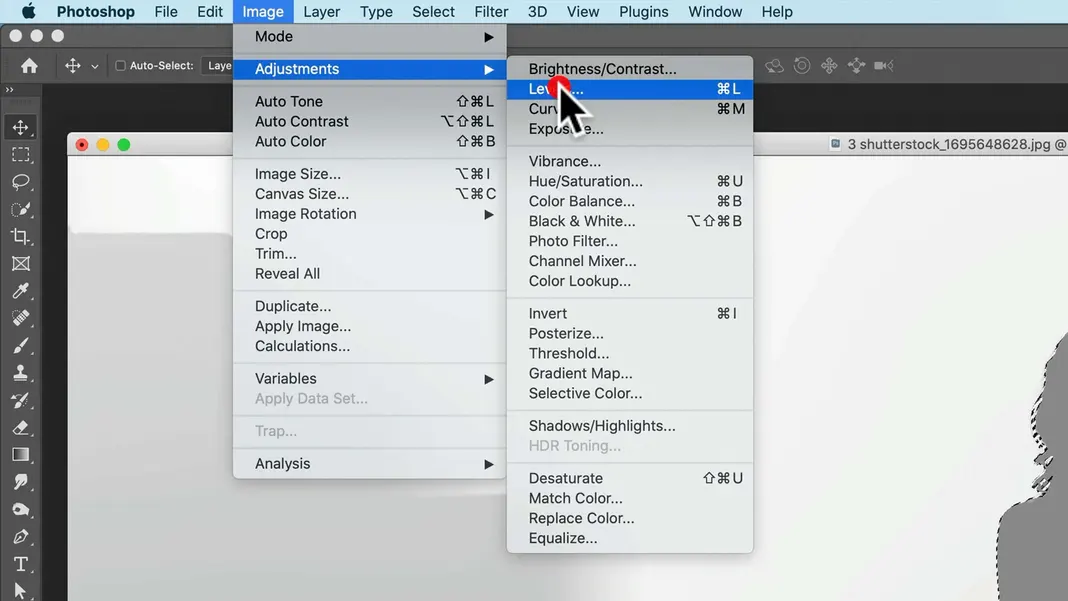1068x601 pixels.
Task: Select the shutterstock_1695648628.jpg document tab
Action: coord(947,144)
